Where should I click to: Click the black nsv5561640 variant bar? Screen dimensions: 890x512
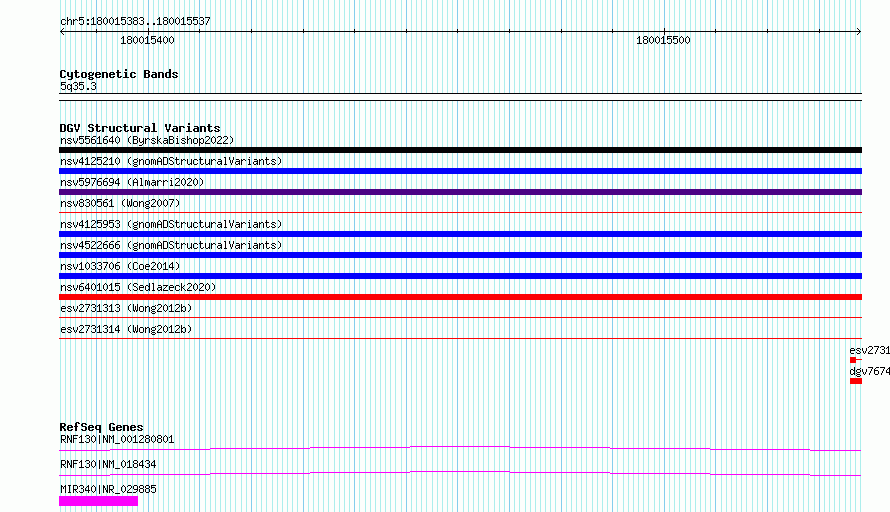[x=460, y=150]
